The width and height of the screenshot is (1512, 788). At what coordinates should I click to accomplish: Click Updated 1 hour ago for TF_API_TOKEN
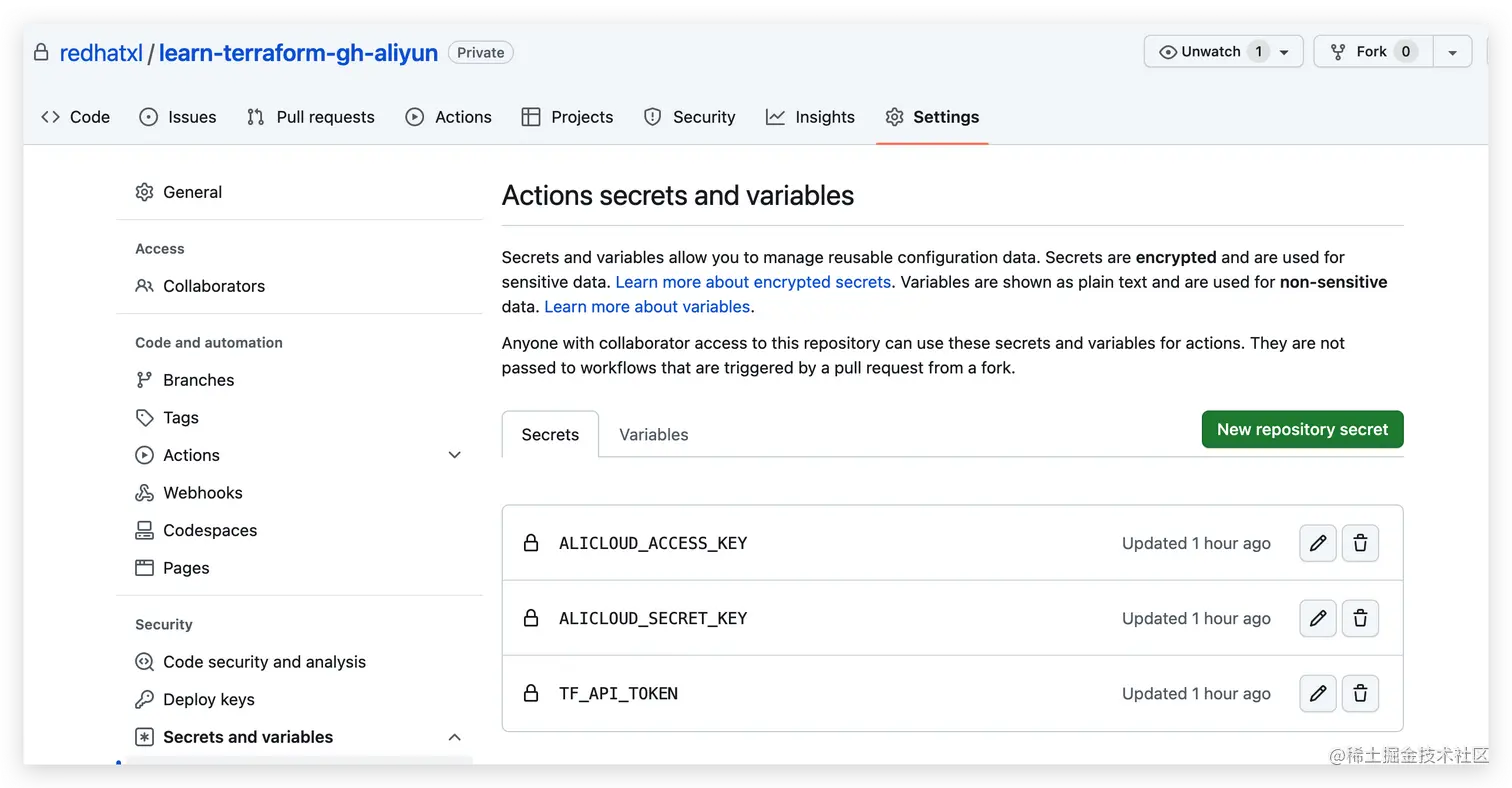click(x=1196, y=693)
